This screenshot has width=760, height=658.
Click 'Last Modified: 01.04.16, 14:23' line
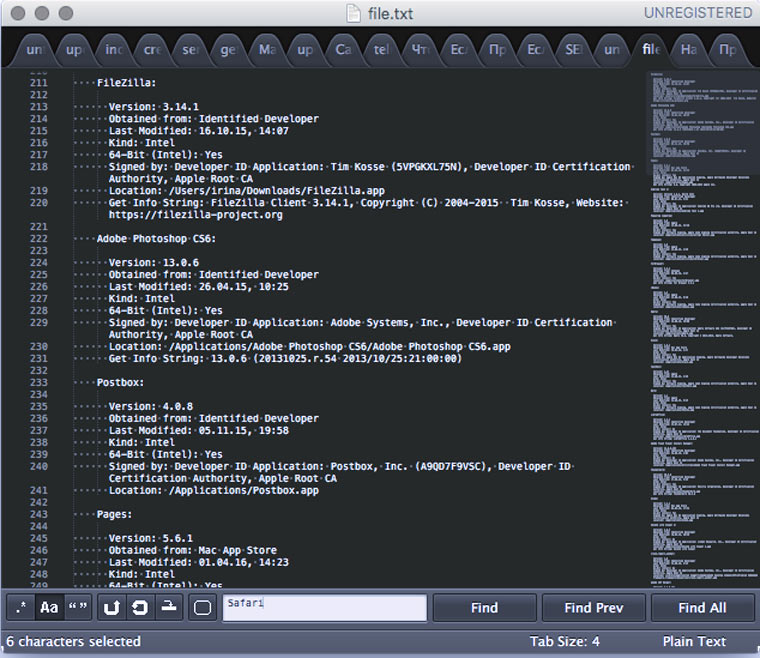point(199,563)
